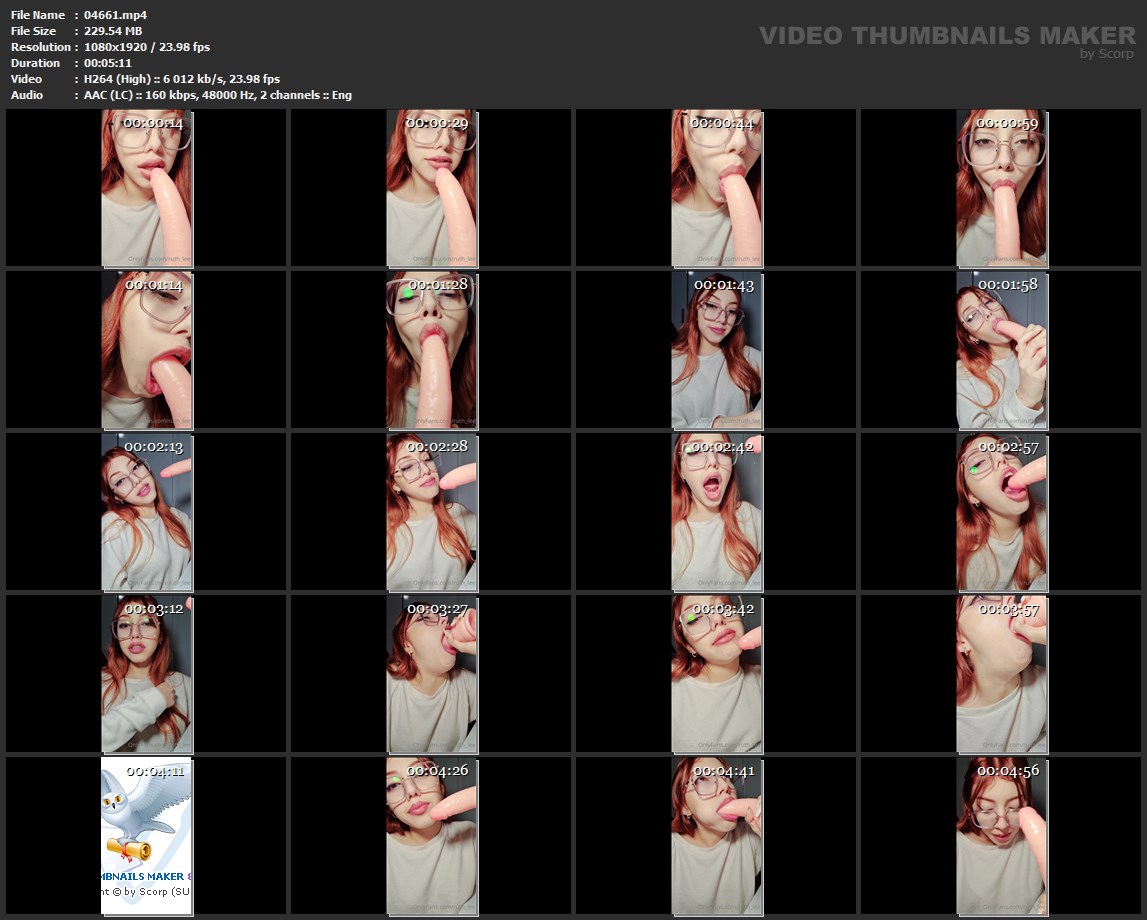Click the frame marked 00:02:13
This screenshot has width=1147, height=920.
(x=146, y=512)
